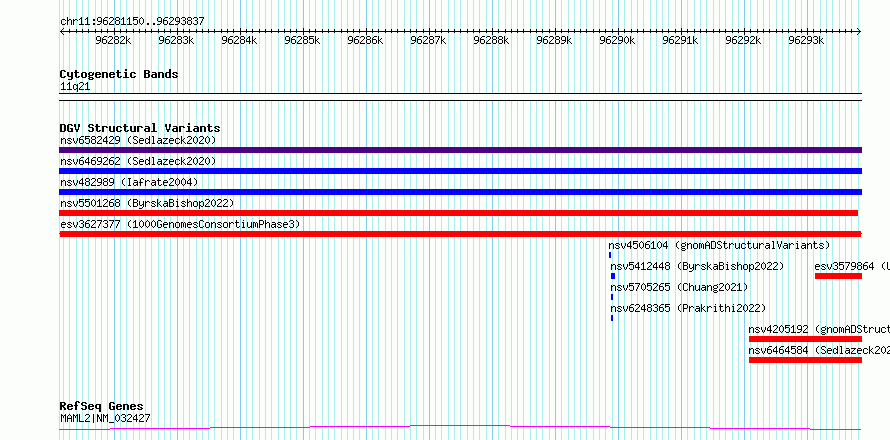Select the 11q21 cytogenetic band label

(x=75, y=87)
